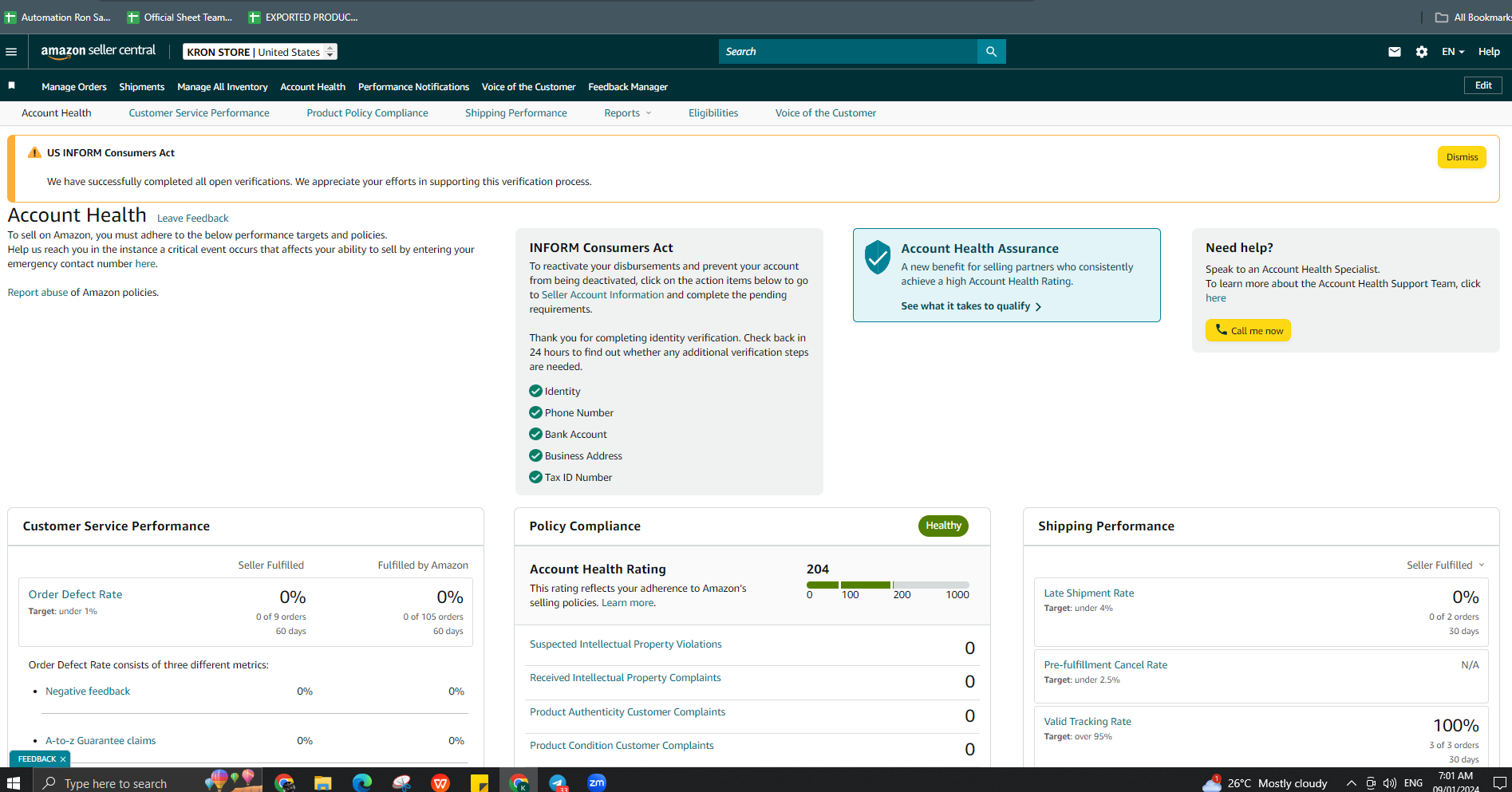Switch to the Account Health tab
Image resolution: width=1512 pixels, height=792 pixels.
tap(57, 113)
